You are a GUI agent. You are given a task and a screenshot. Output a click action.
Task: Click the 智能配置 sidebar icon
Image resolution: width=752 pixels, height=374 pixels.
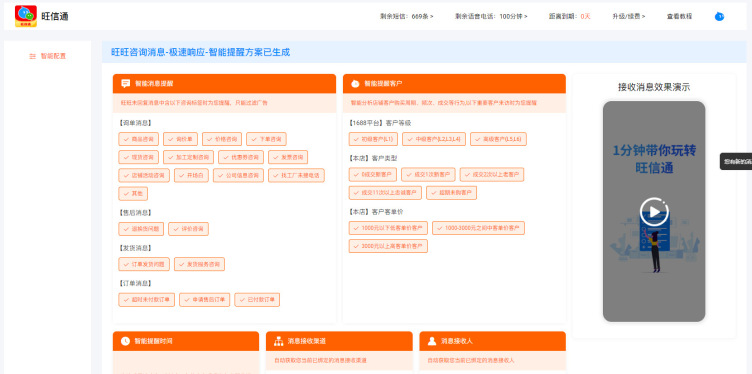33,56
